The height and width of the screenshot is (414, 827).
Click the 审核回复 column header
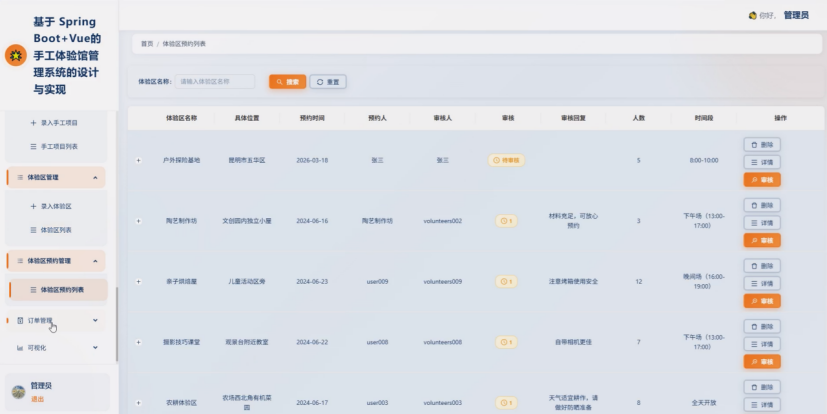click(573, 118)
